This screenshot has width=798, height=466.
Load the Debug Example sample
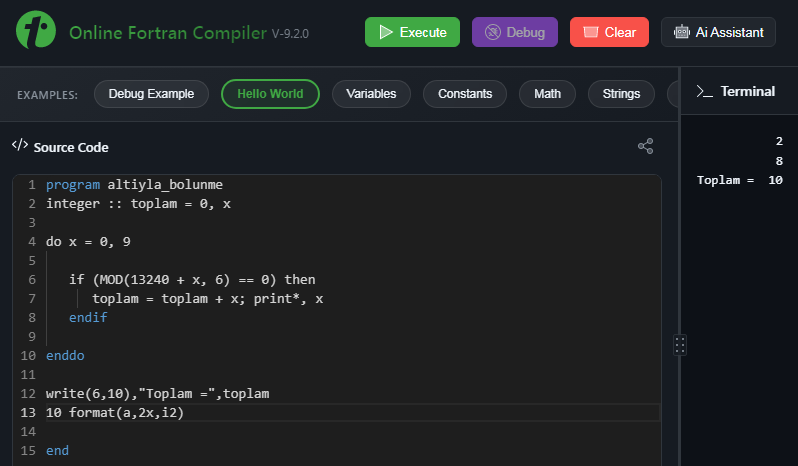point(151,94)
